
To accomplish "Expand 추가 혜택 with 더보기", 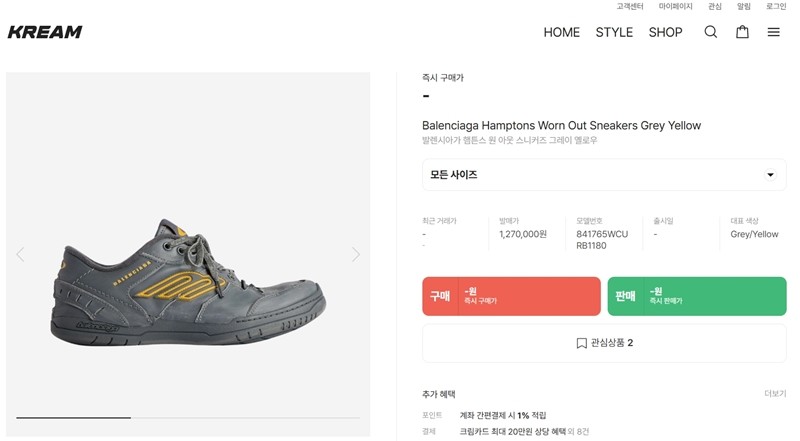I will [775, 394].
